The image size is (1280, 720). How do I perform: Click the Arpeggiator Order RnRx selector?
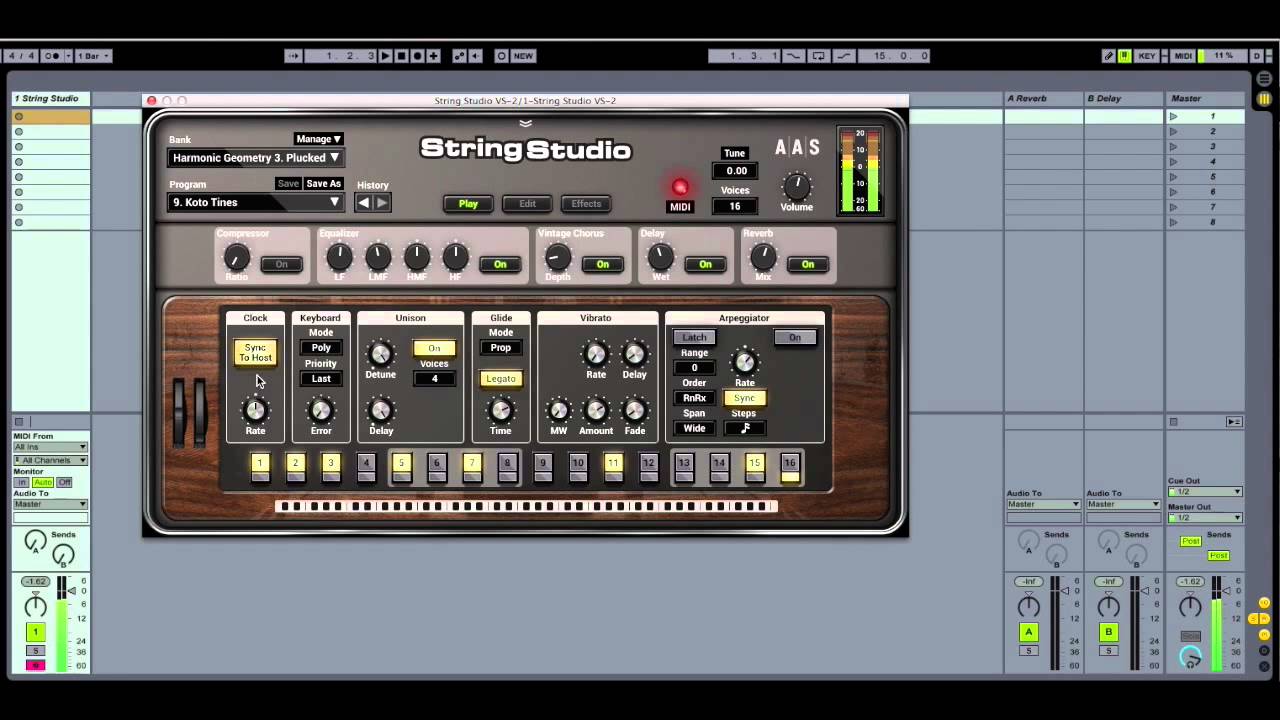point(694,398)
